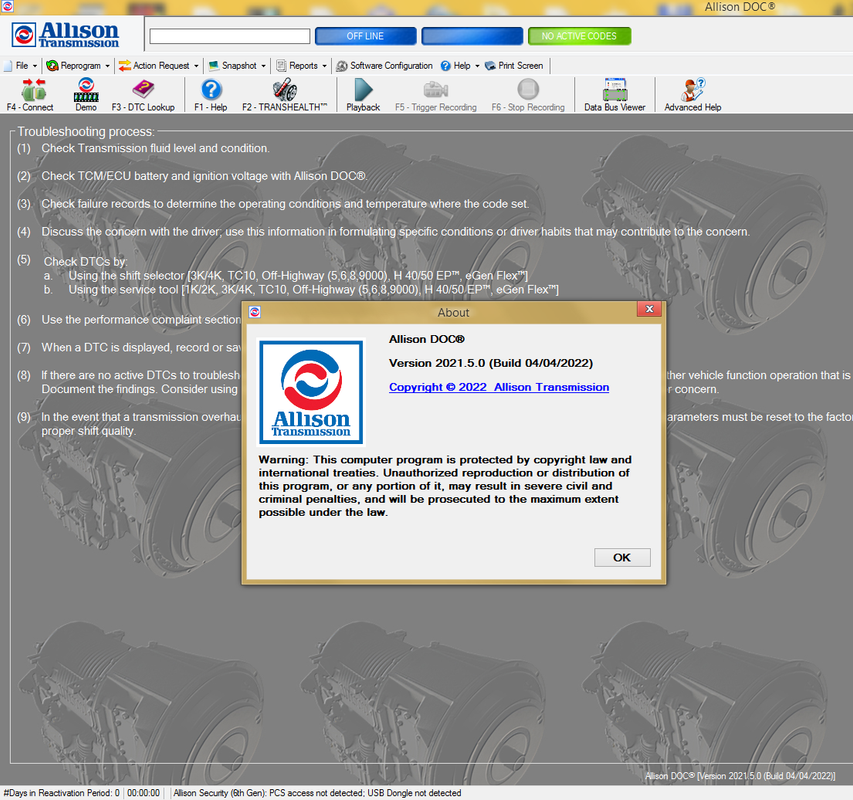Expand the Action Request dropdown arrow
Screen dimensions: 853x800
coord(196,66)
